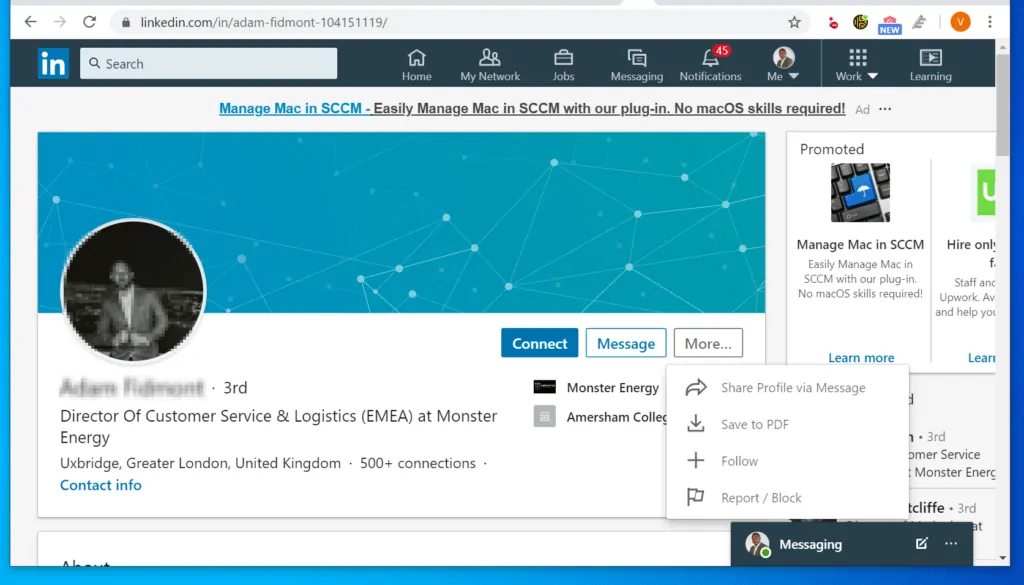Open the Contact info link

[101, 485]
